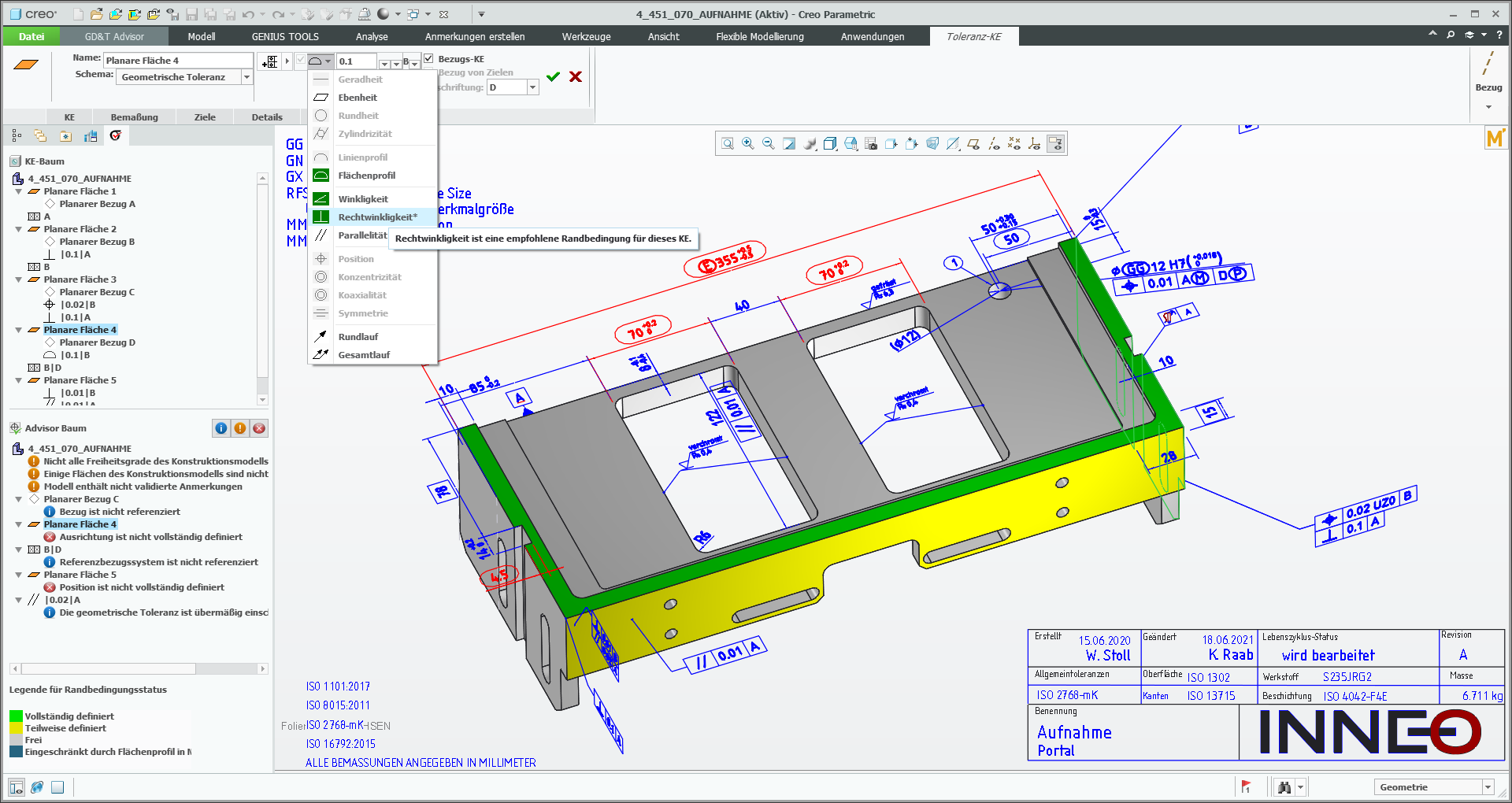The image size is (1512, 803).
Task: Click the green Vollständig definiert legend swatch
Action: tap(14, 716)
